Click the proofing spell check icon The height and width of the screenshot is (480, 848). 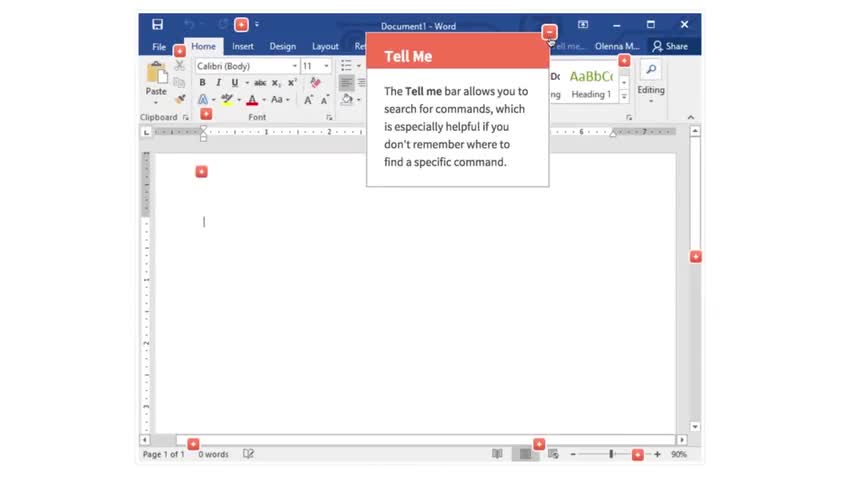(x=248, y=454)
